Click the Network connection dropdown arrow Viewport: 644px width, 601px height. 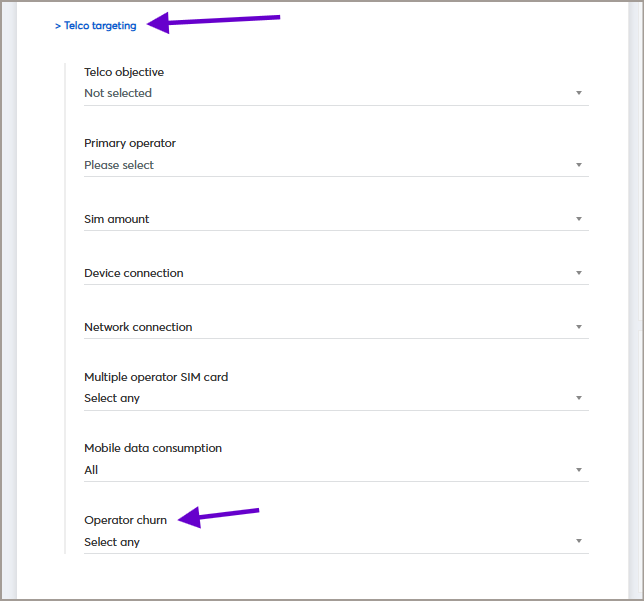point(578,327)
